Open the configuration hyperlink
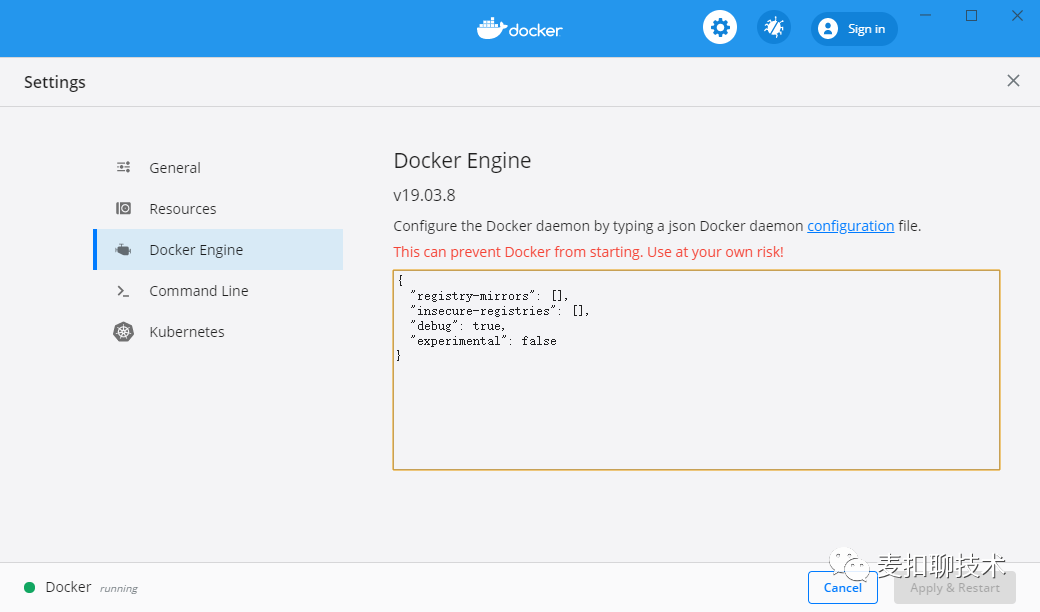The width and height of the screenshot is (1040, 612). coord(850,226)
